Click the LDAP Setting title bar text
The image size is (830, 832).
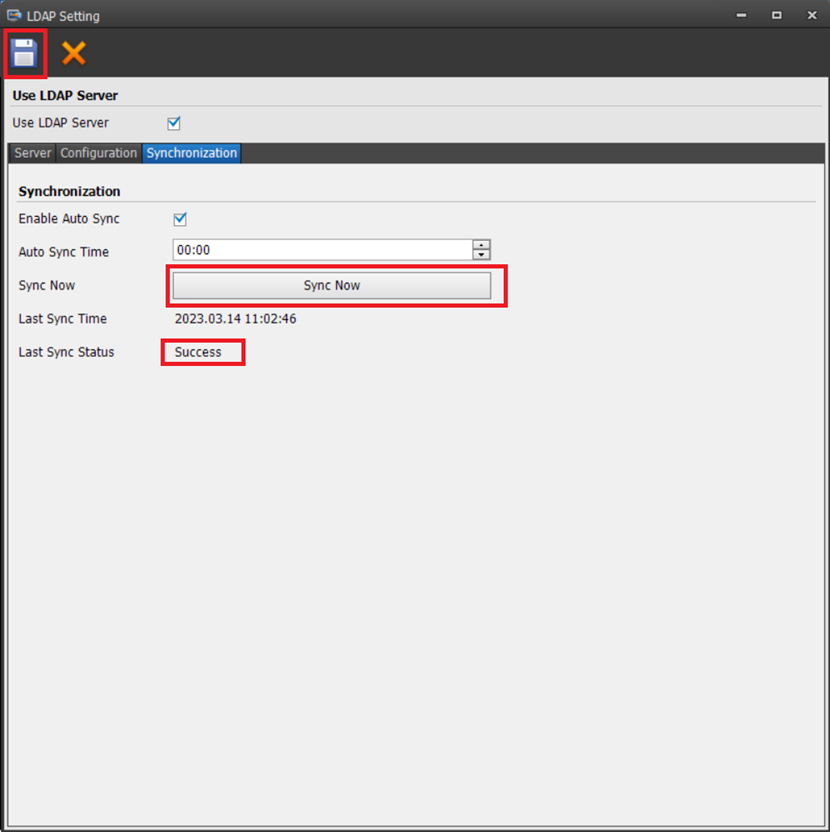[x=63, y=16]
